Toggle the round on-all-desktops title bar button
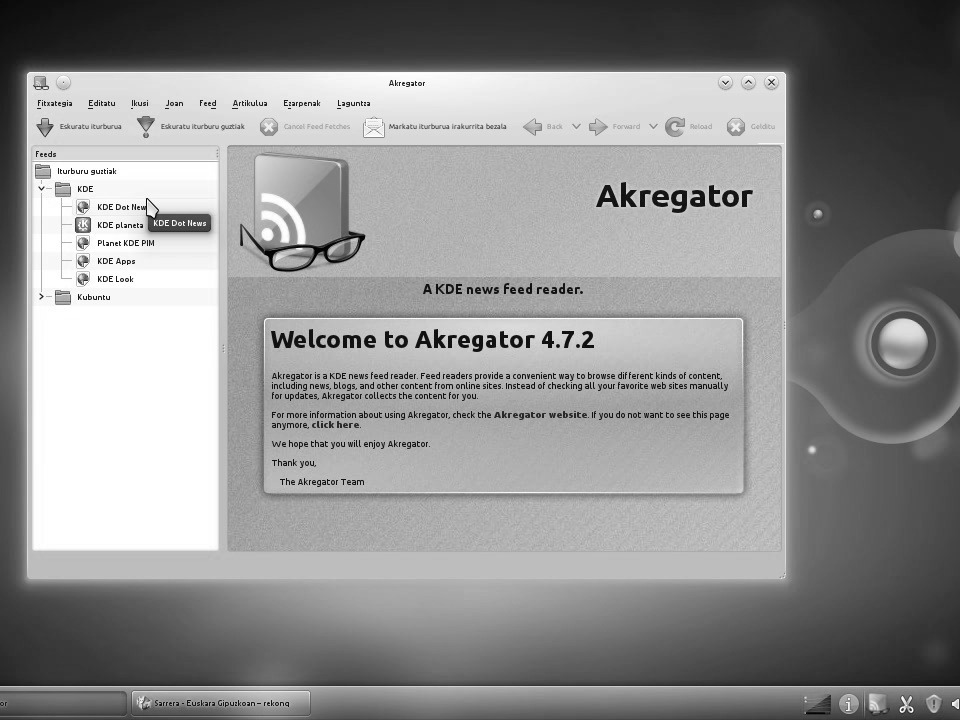Screen dimensions: 960x720 [x=64, y=83]
